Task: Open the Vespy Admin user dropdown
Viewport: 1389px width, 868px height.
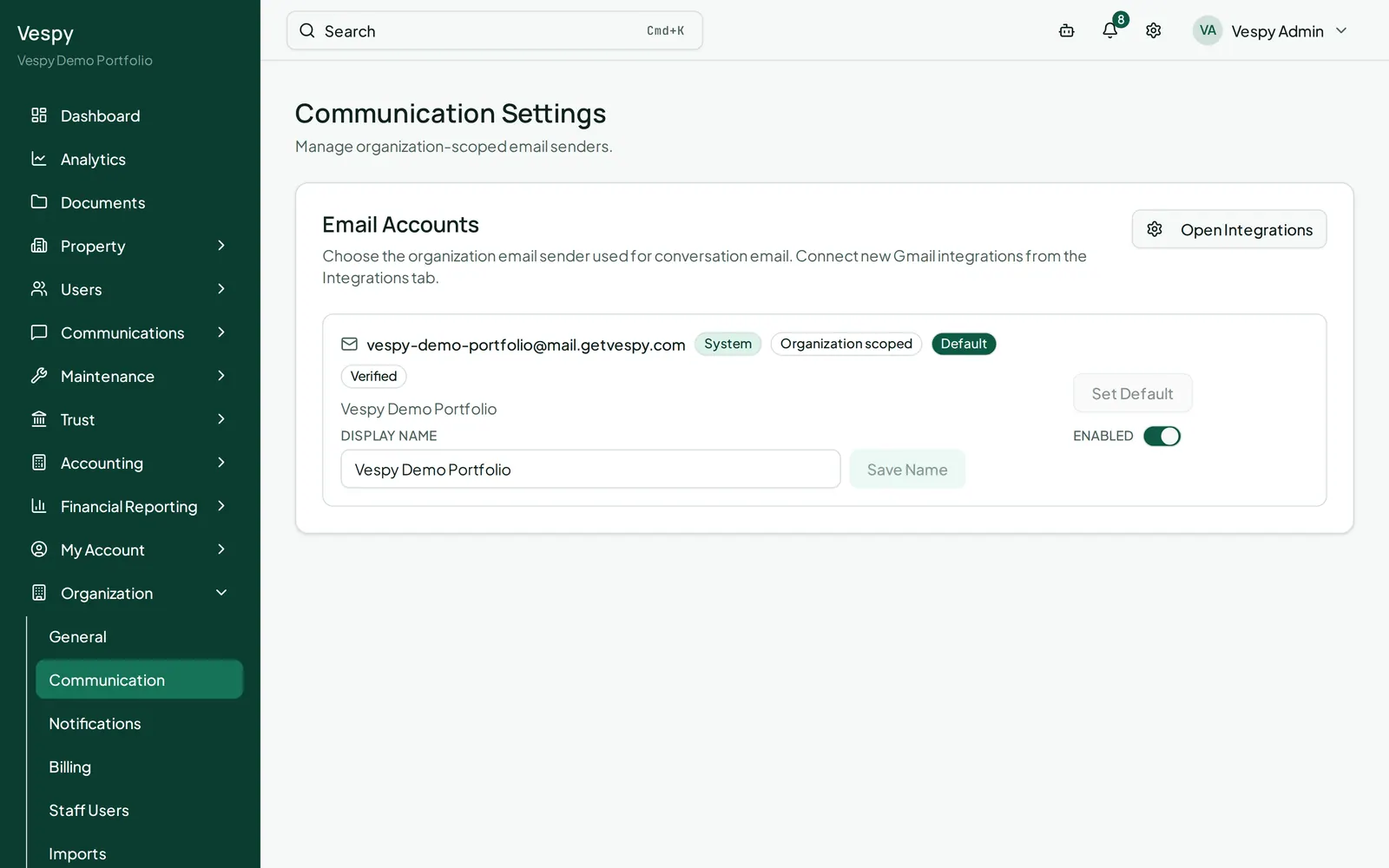Action: 1271,30
